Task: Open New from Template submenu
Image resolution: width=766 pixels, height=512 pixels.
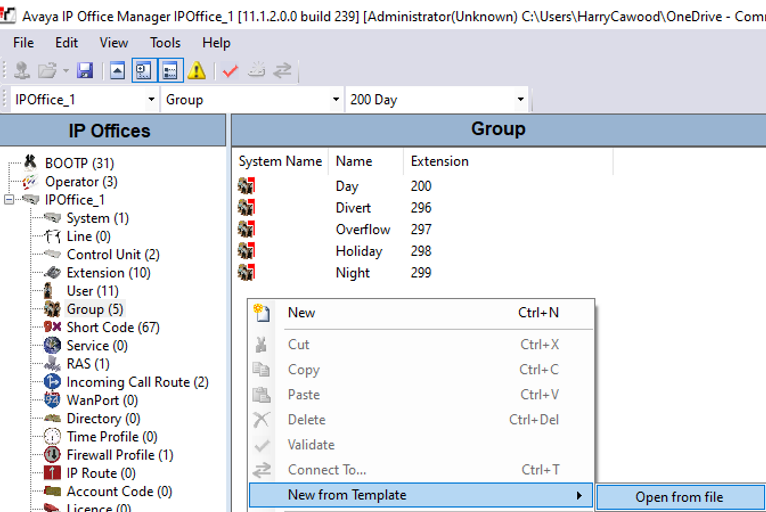Action: (421, 495)
